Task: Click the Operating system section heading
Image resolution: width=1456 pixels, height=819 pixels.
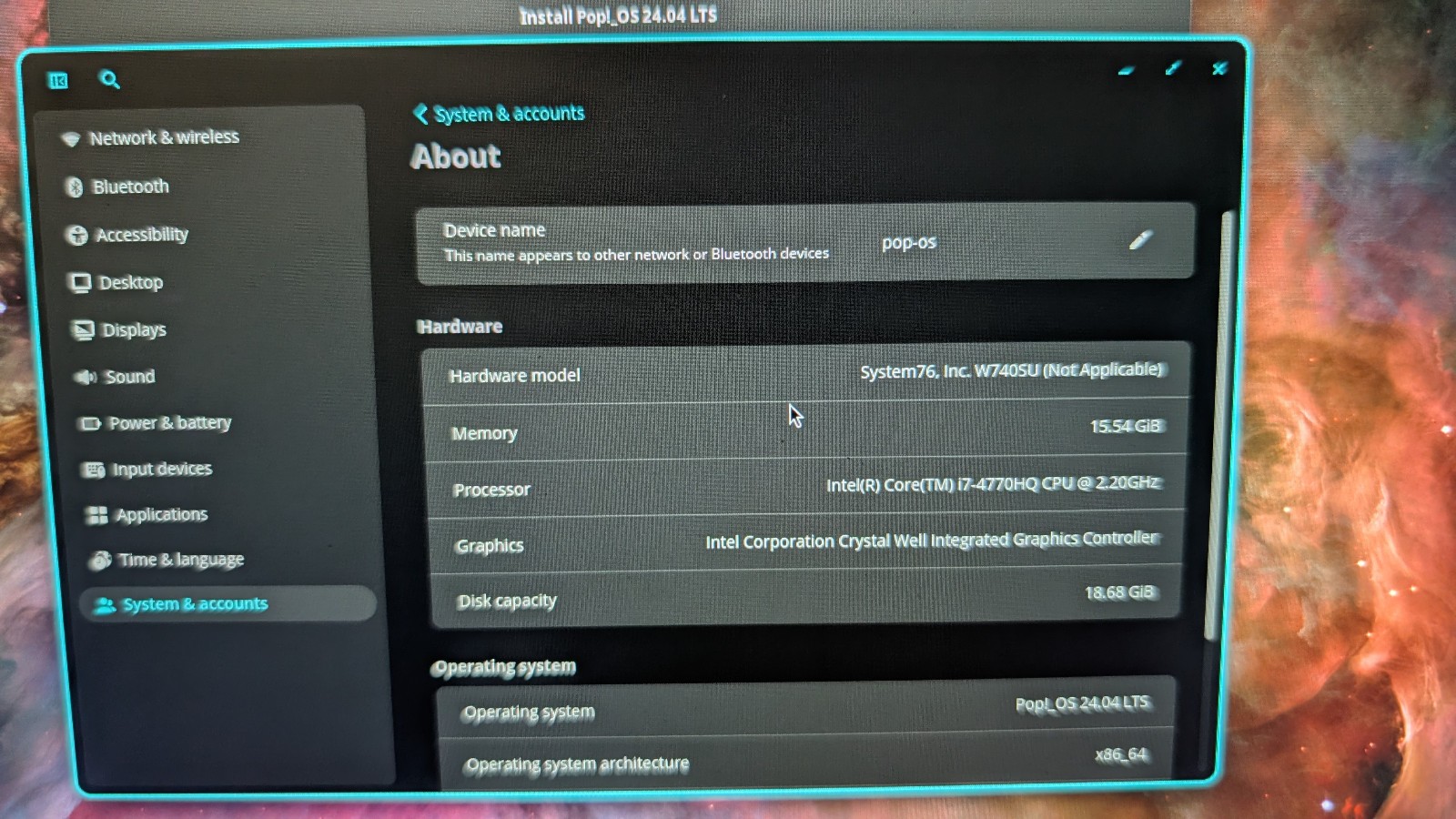Action: tap(504, 667)
